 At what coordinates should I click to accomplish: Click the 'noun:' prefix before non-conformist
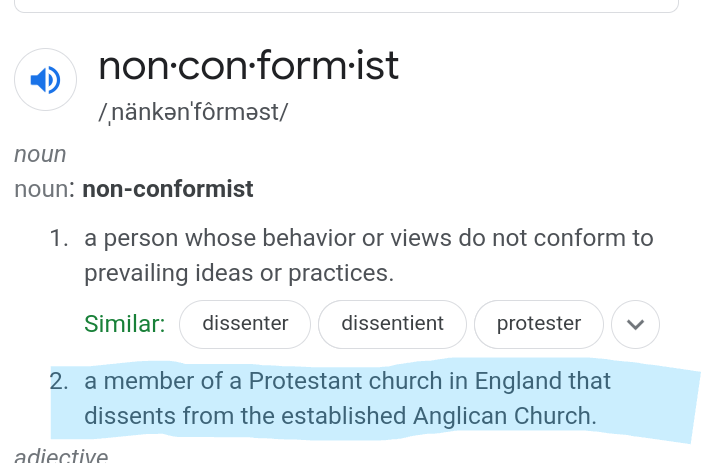(x=45, y=189)
